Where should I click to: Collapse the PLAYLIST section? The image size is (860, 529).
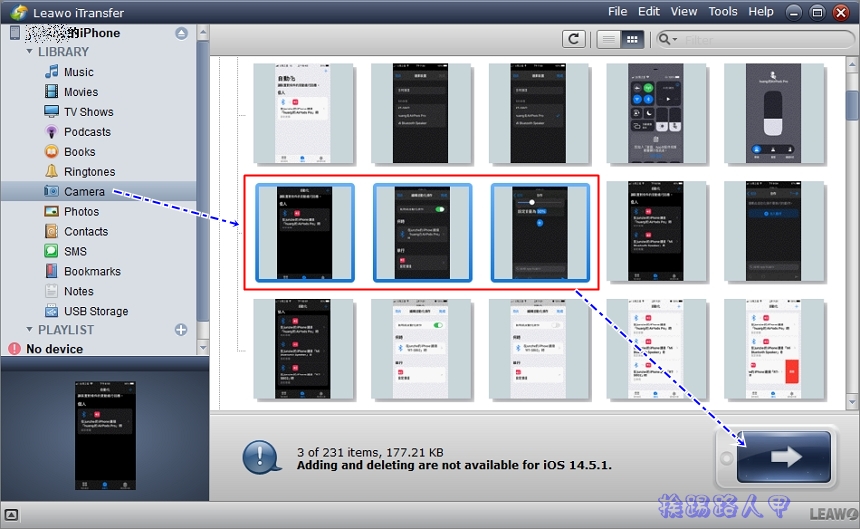click(29, 330)
